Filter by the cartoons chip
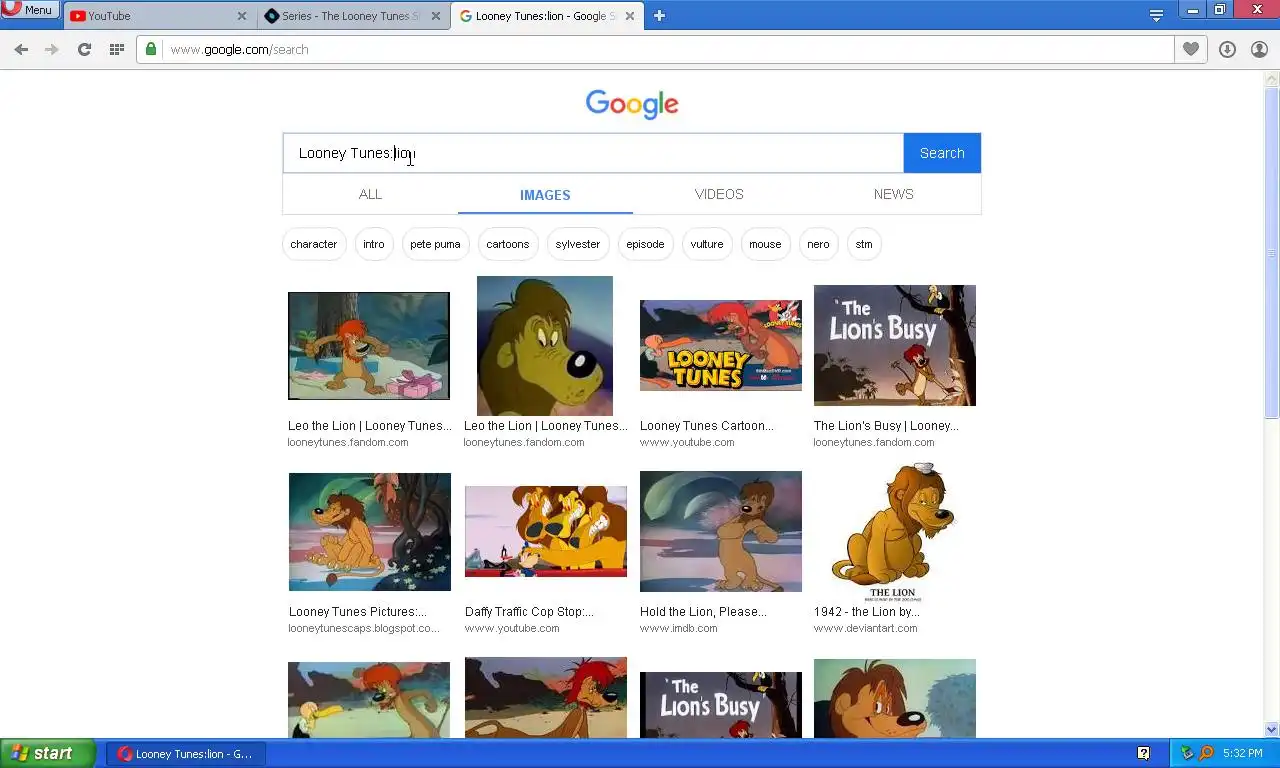Screen dimensions: 1280x768 508,244
